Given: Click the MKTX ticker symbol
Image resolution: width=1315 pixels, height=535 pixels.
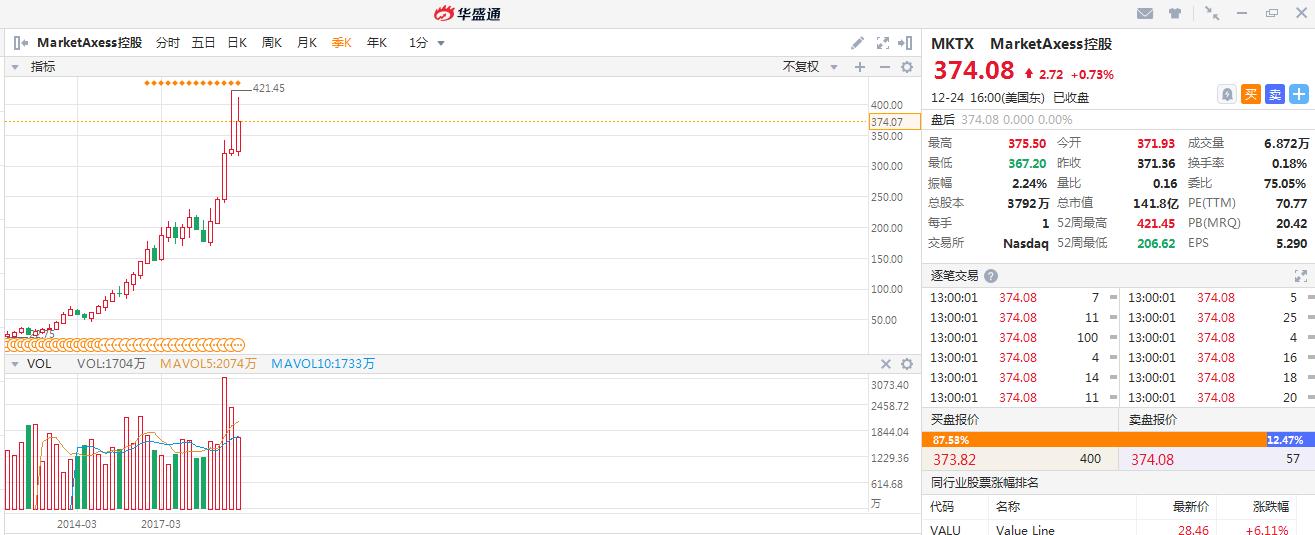Looking at the screenshot, I should point(952,43).
